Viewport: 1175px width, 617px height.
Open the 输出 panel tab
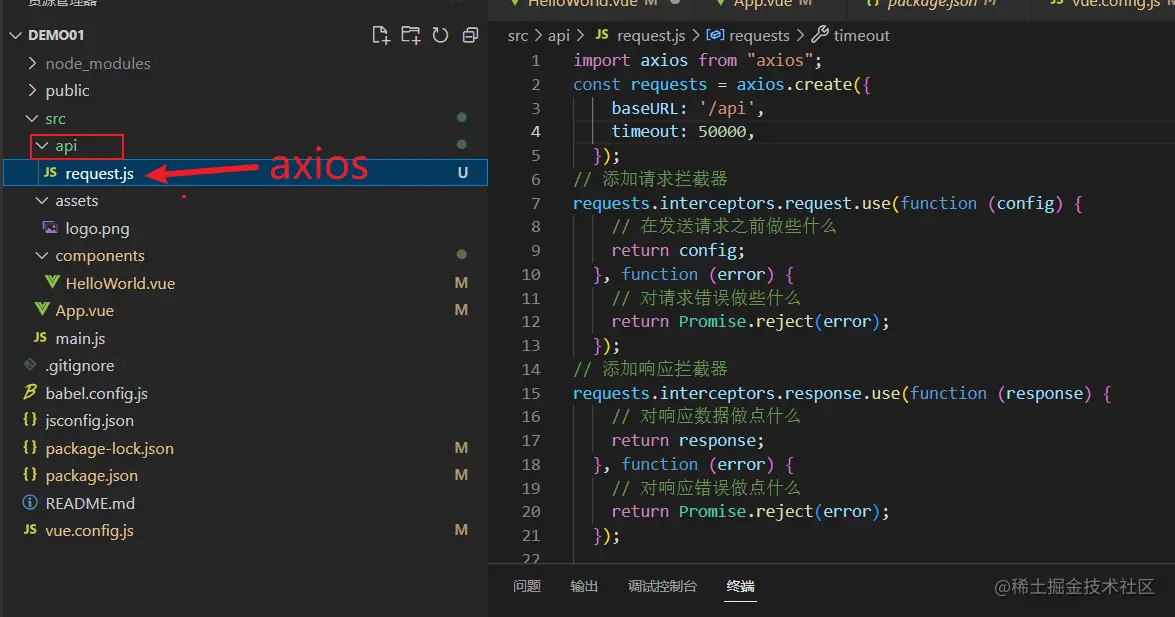pos(584,586)
